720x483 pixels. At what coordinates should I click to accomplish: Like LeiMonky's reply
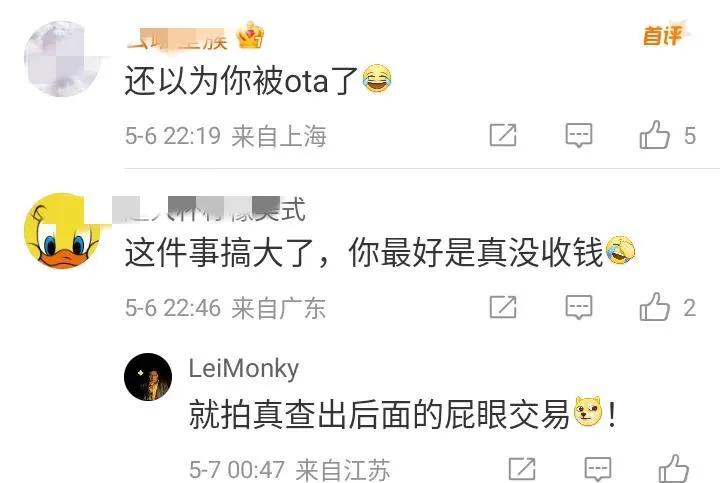[674, 468]
